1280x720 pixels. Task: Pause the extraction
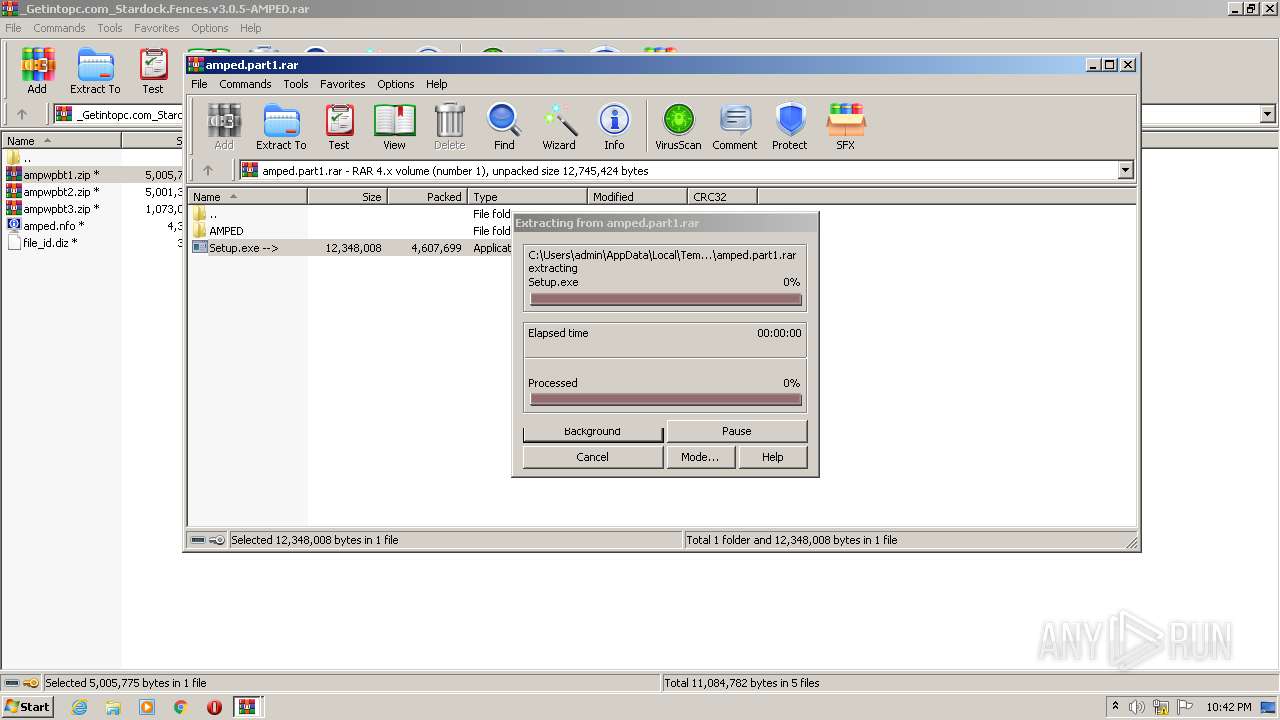pos(736,431)
